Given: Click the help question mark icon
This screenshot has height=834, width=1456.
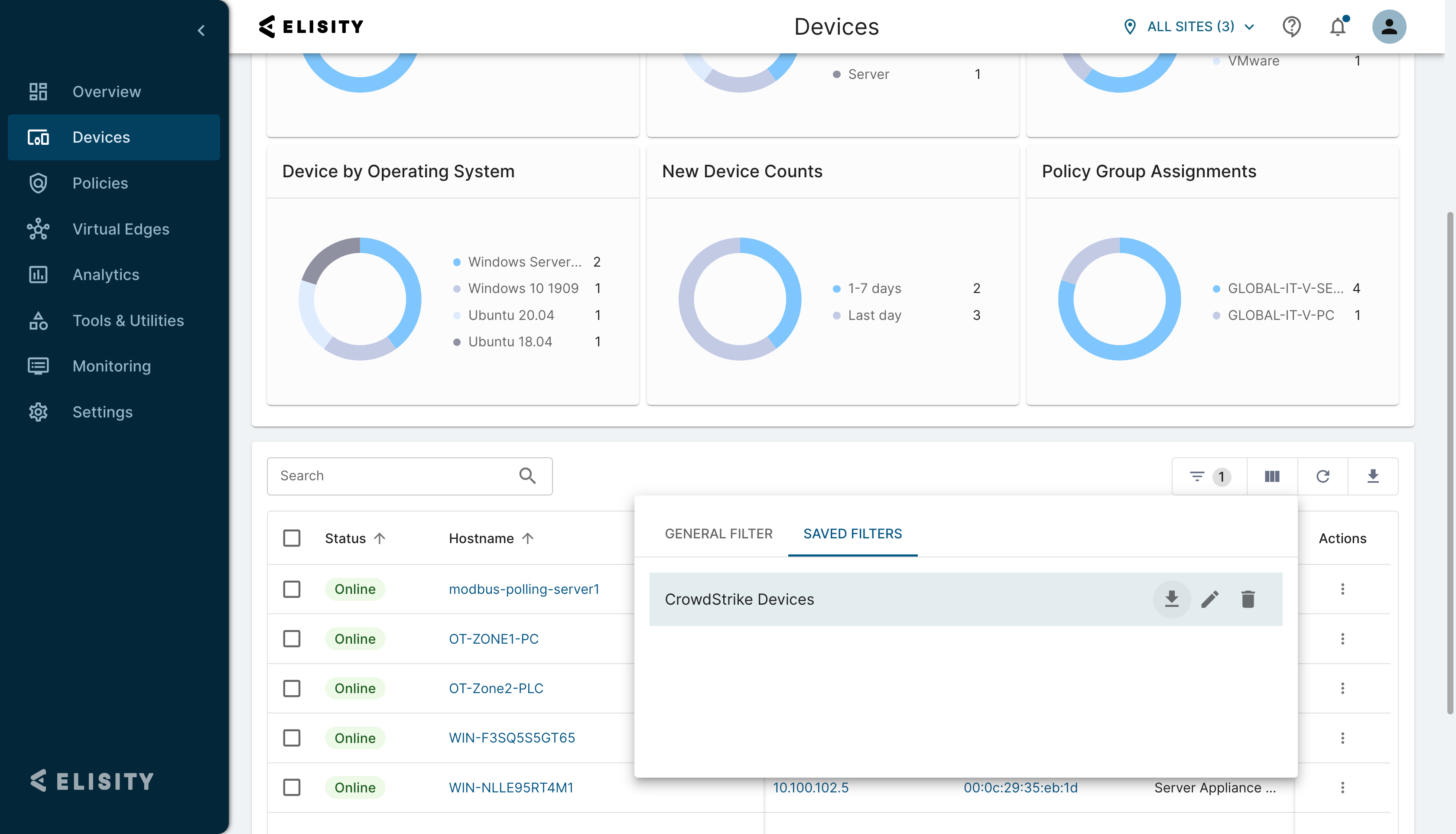Looking at the screenshot, I should tap(1291, 27).
